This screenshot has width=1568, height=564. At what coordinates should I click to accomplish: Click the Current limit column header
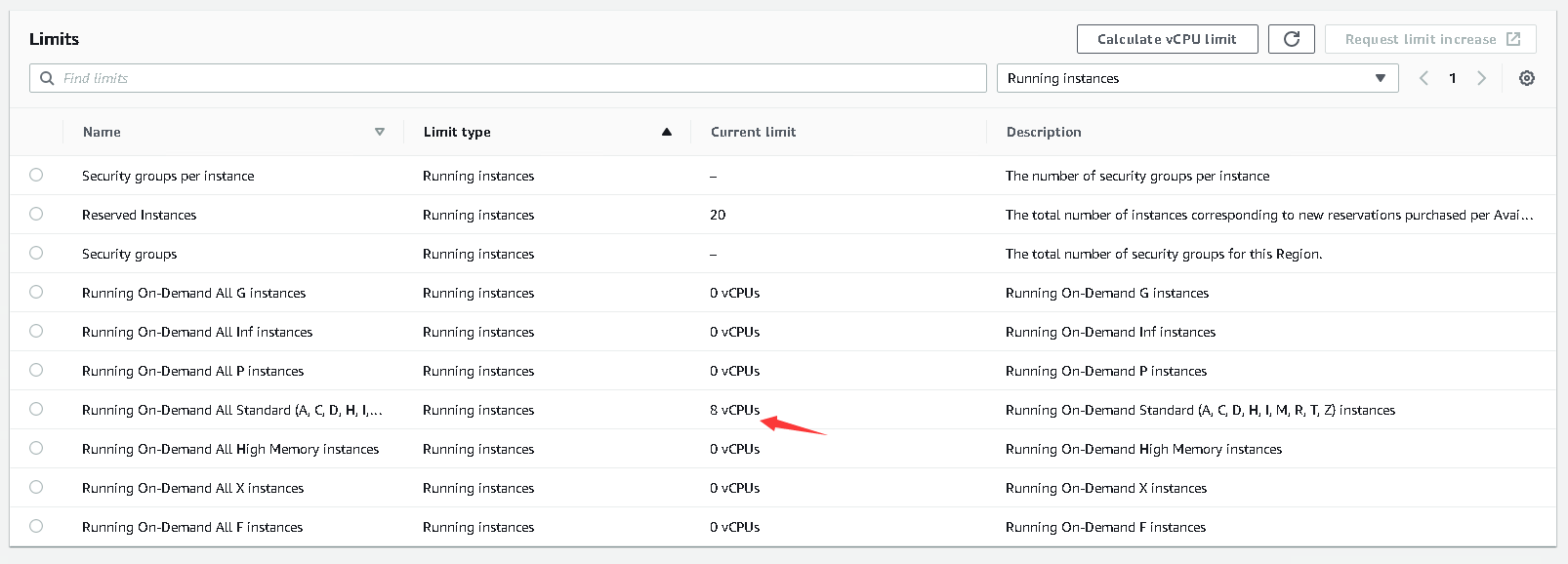click(x=753, y=132)
